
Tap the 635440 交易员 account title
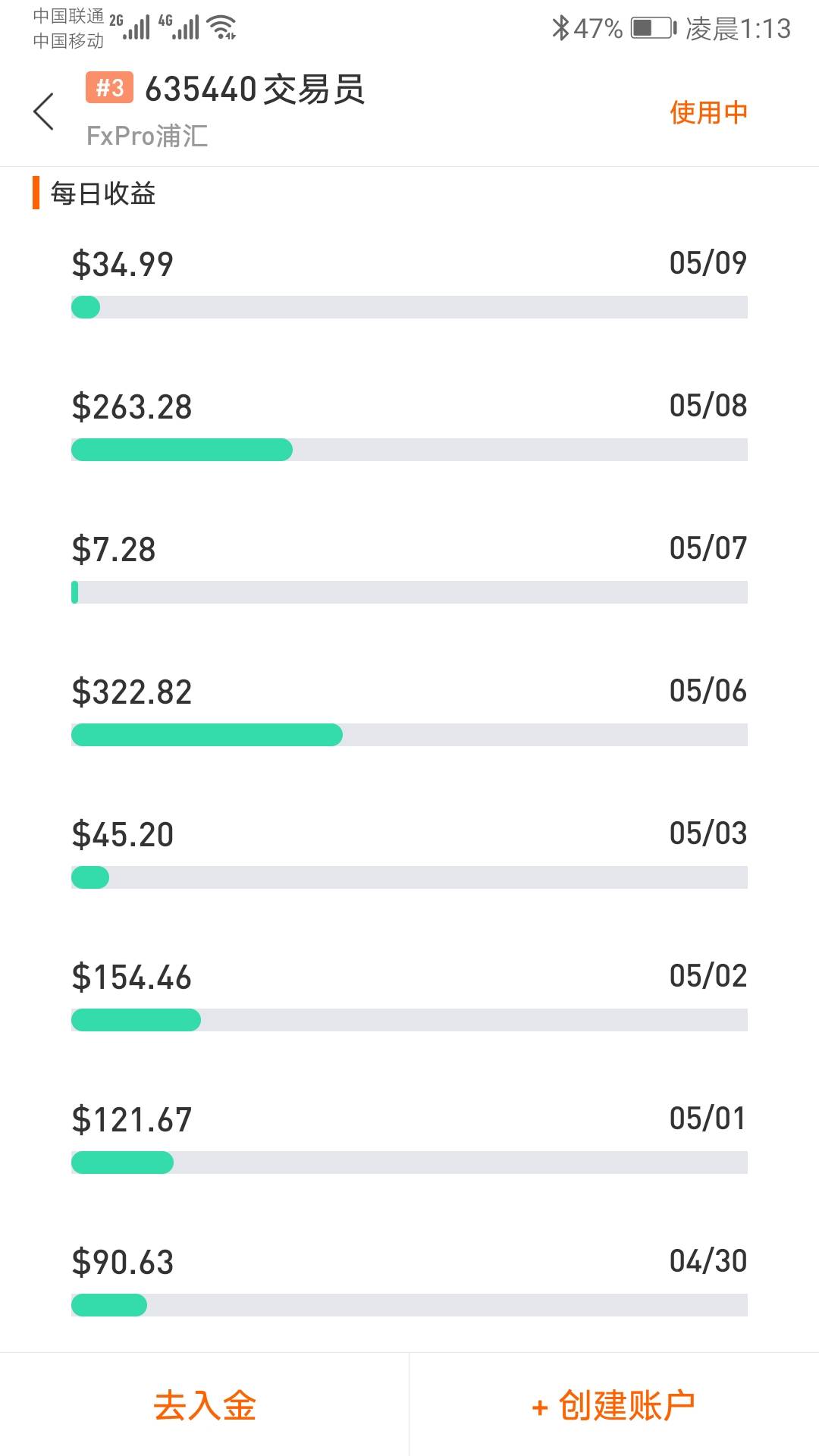[x=255, y=89]
